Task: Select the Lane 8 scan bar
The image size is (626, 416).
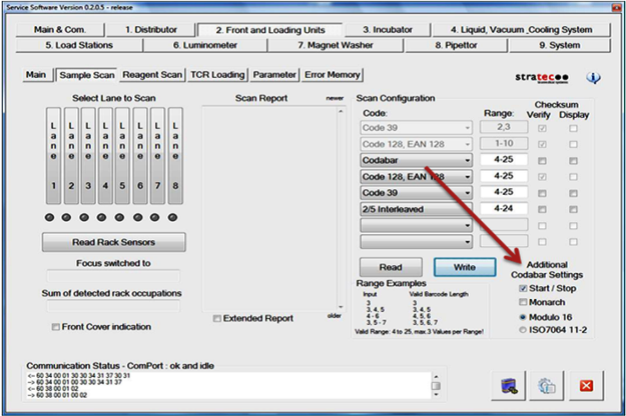Action: 173,155
